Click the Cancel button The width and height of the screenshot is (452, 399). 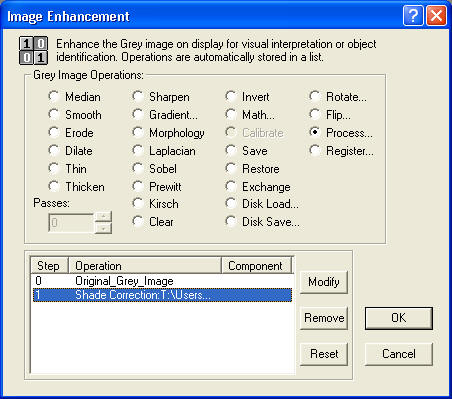(x=399, y=354)
